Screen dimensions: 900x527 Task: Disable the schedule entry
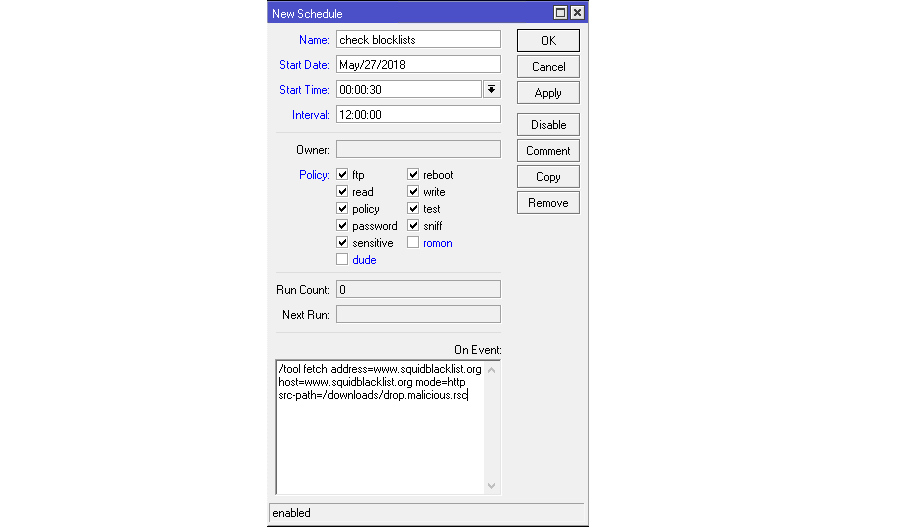click(548, 125)
